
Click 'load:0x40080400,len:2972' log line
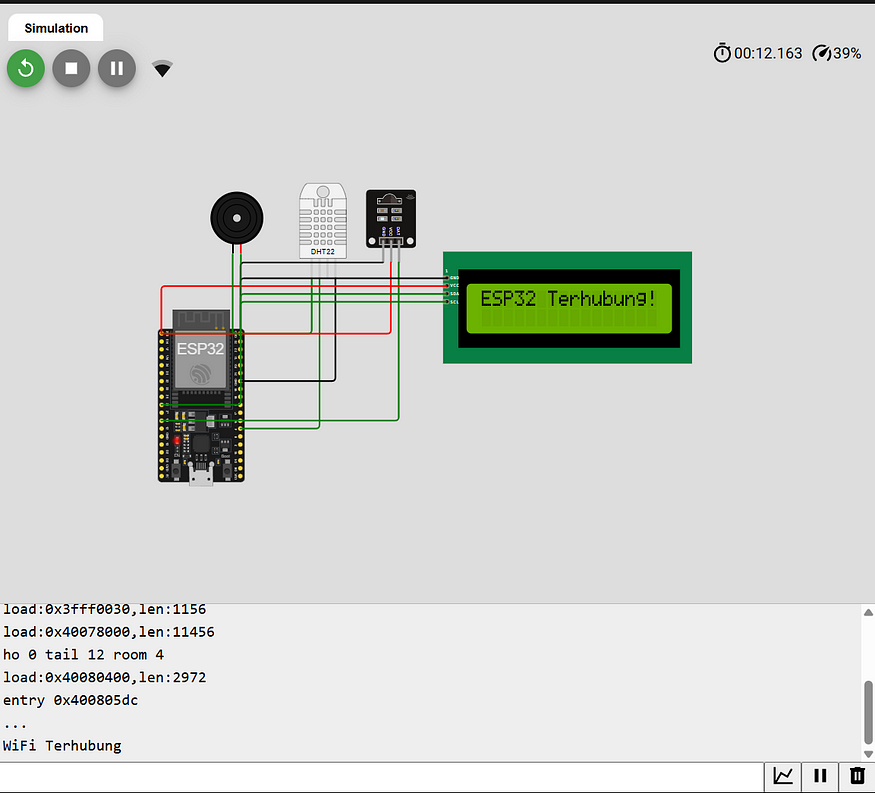point(104,677)
